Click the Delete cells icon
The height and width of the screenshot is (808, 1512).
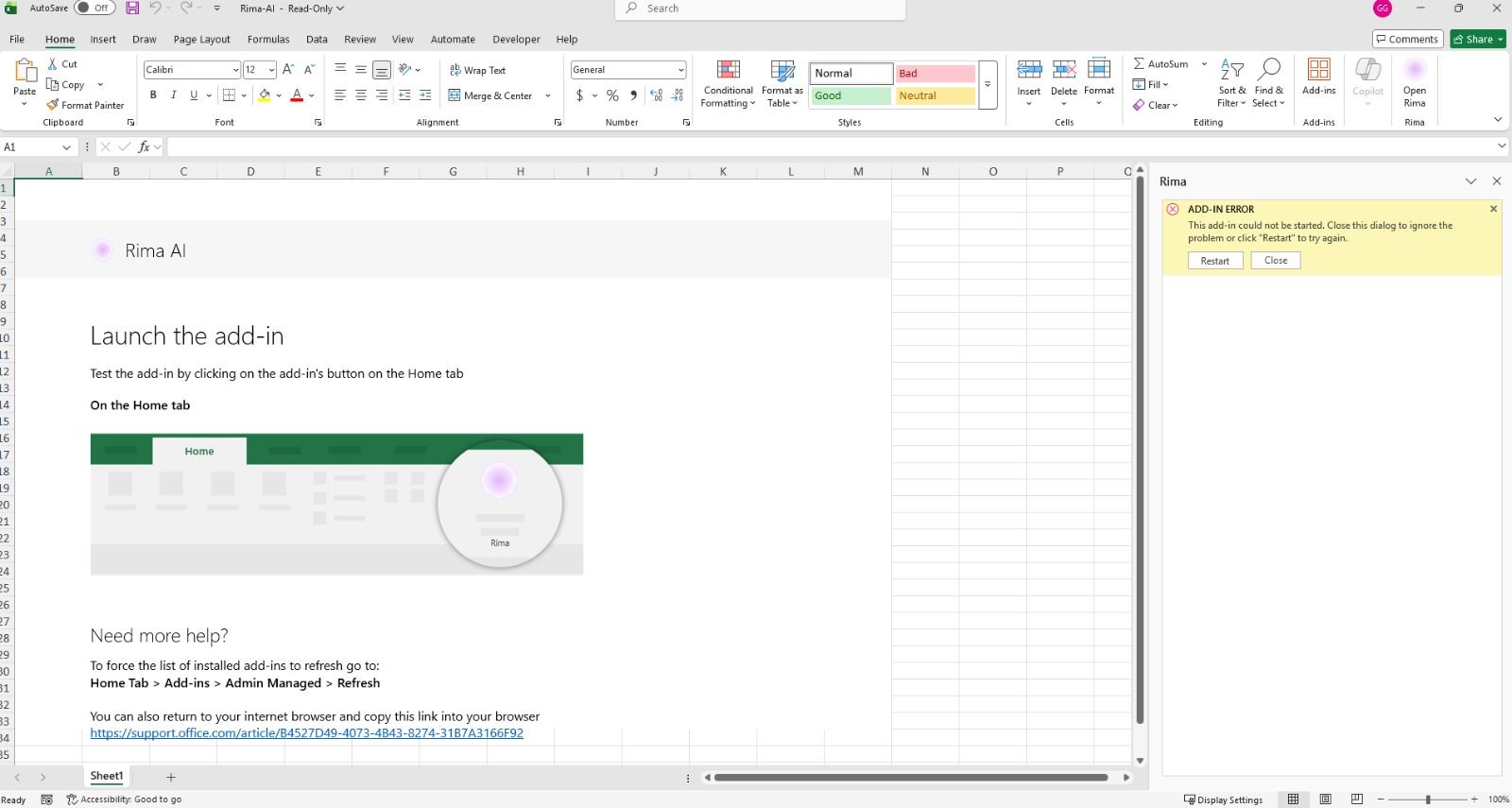[x=1064, y=71]
